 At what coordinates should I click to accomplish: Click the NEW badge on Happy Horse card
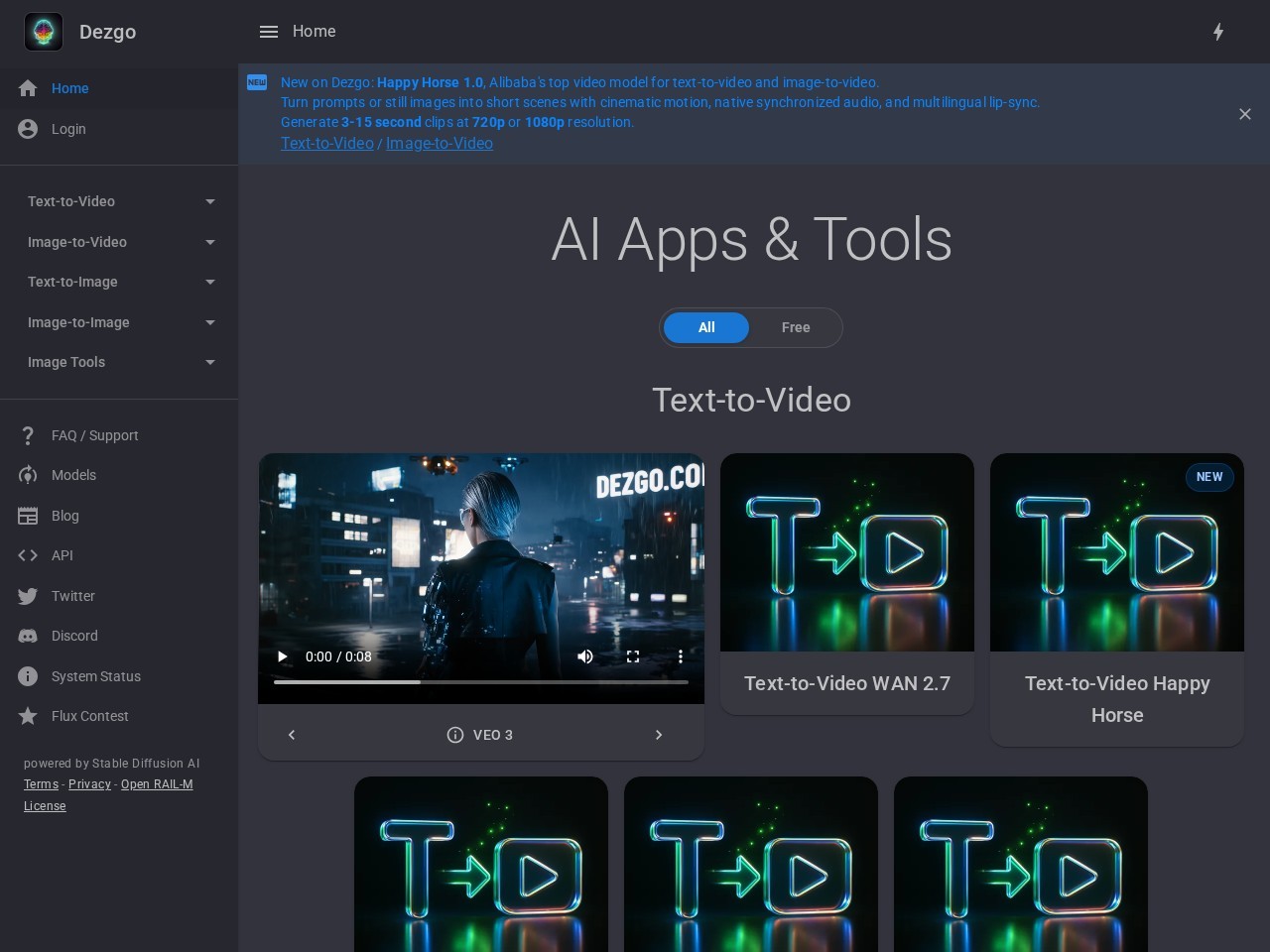click(x=1209, y=477)
